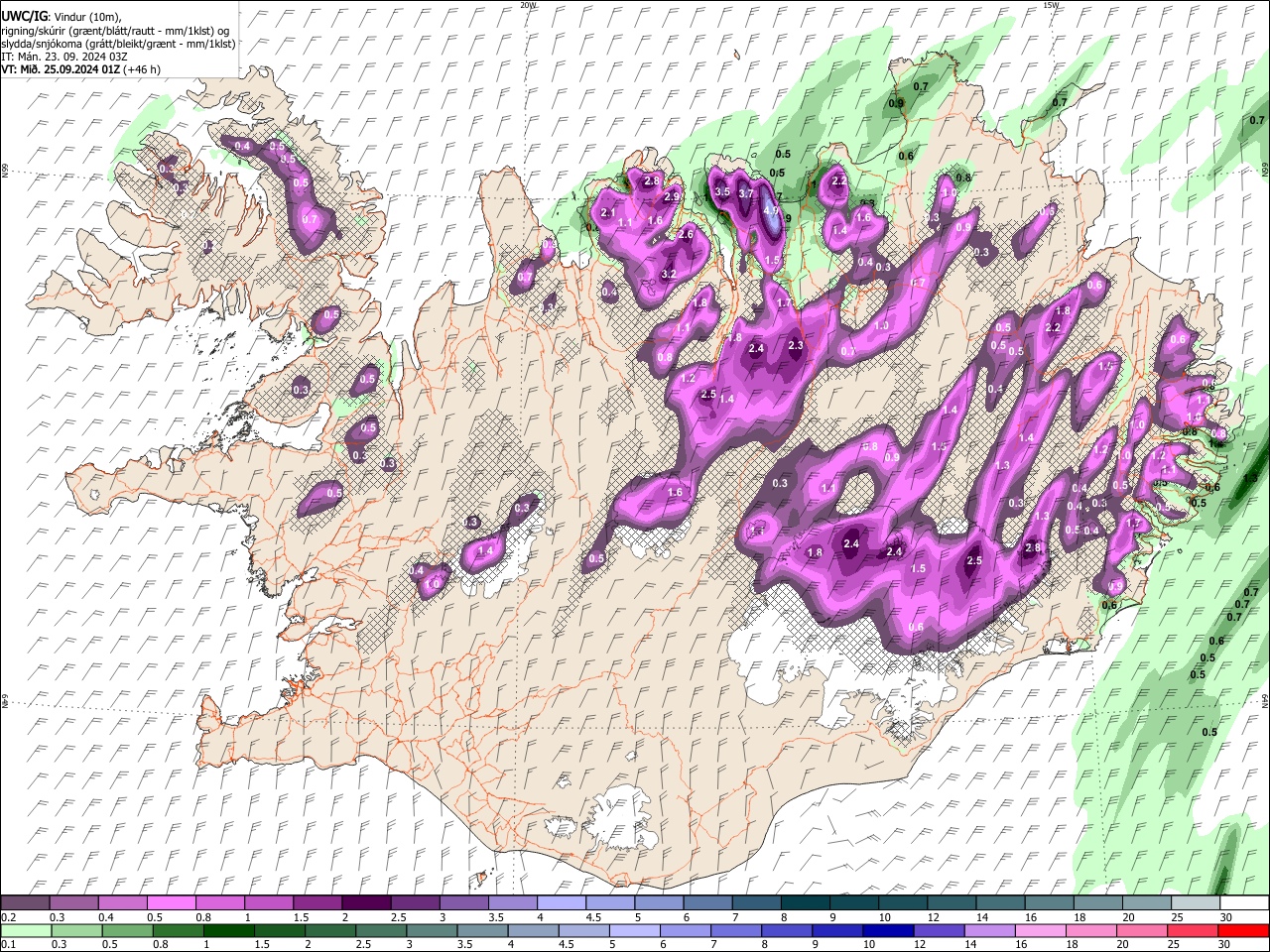
Task: Click the 2.1 snowfall value on the map
Action: [608, 213]
